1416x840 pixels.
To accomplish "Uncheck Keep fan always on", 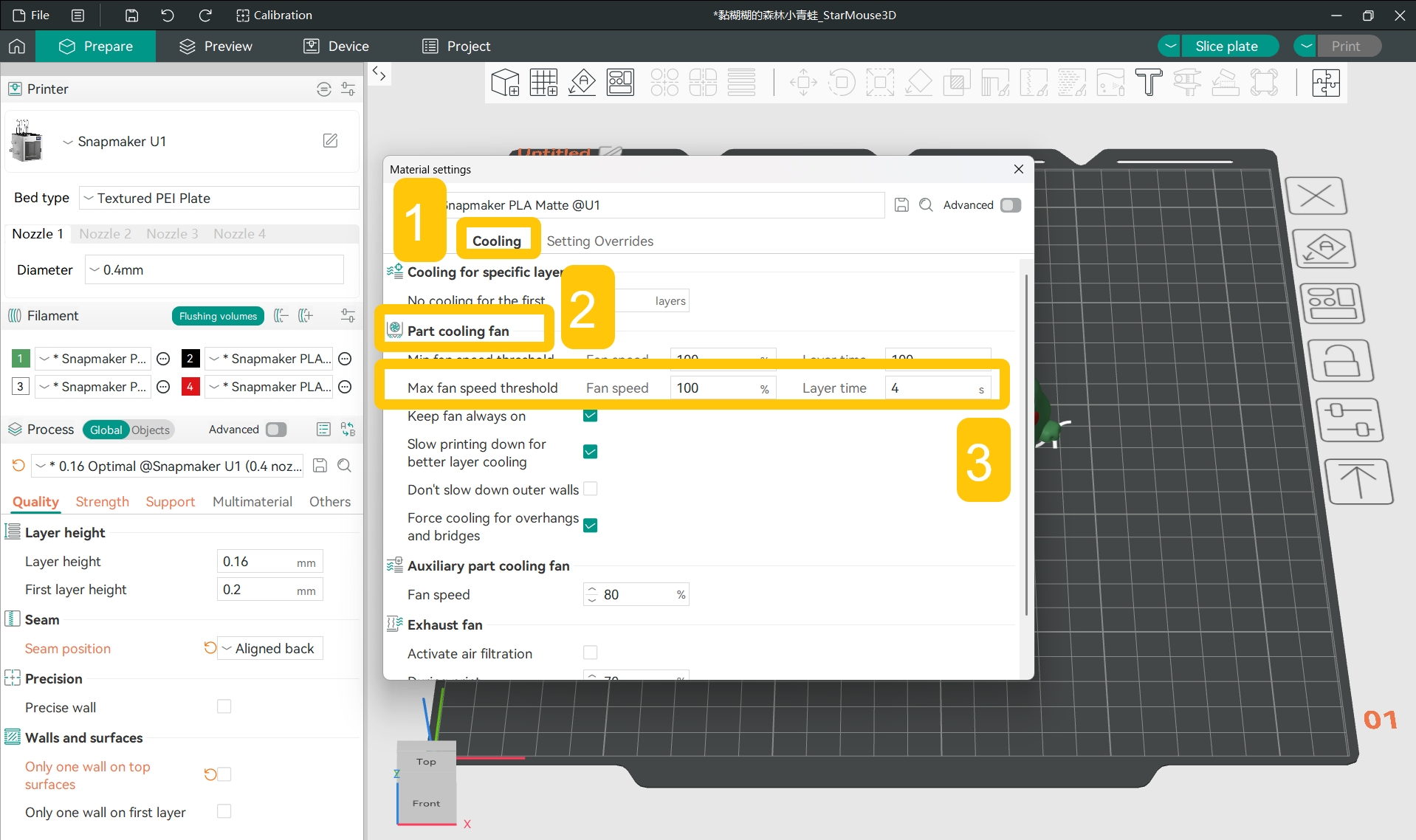I will click(x=590, y=416).
